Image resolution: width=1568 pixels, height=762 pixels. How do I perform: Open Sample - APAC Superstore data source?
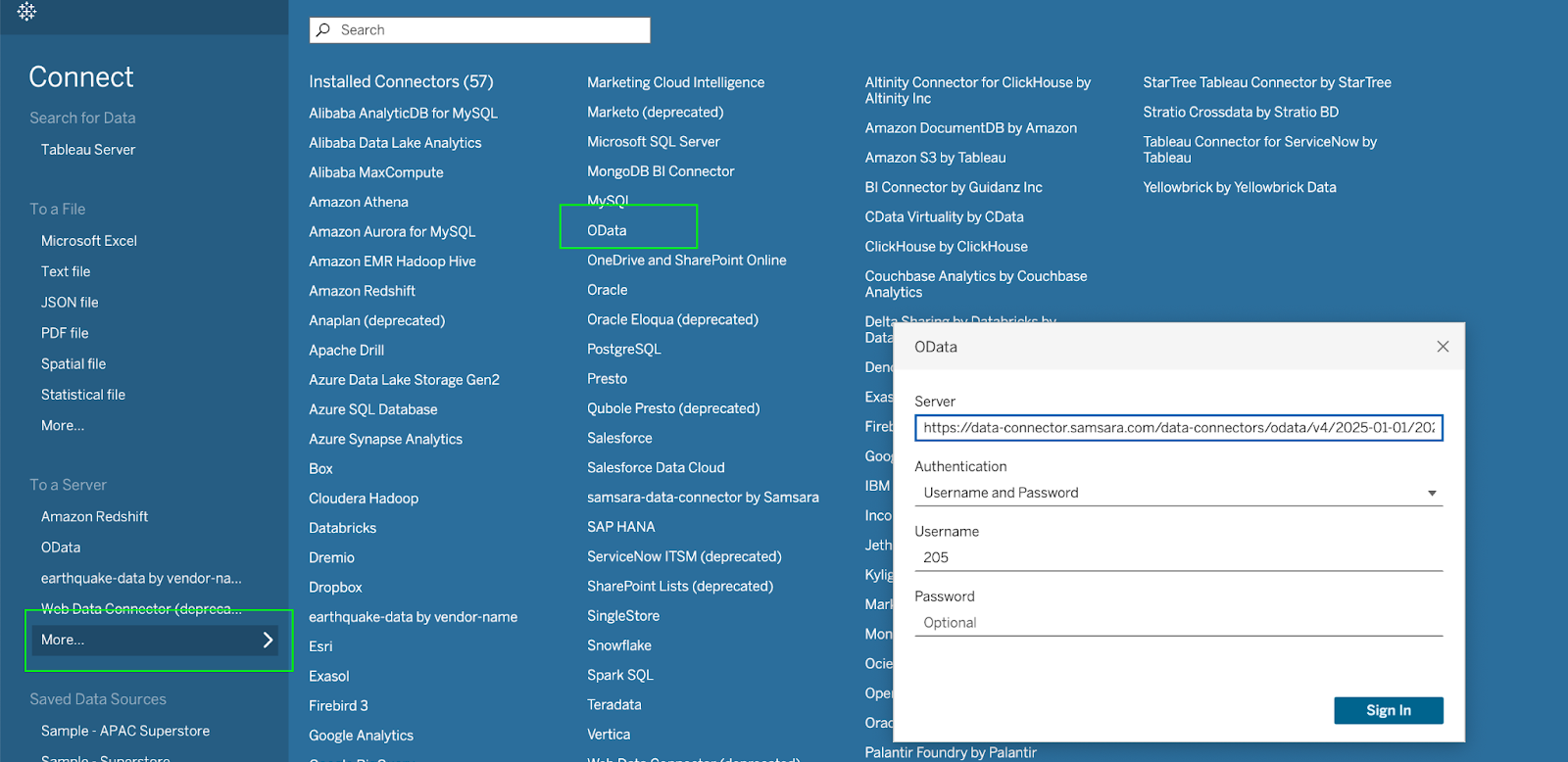[x=125, y=731]
